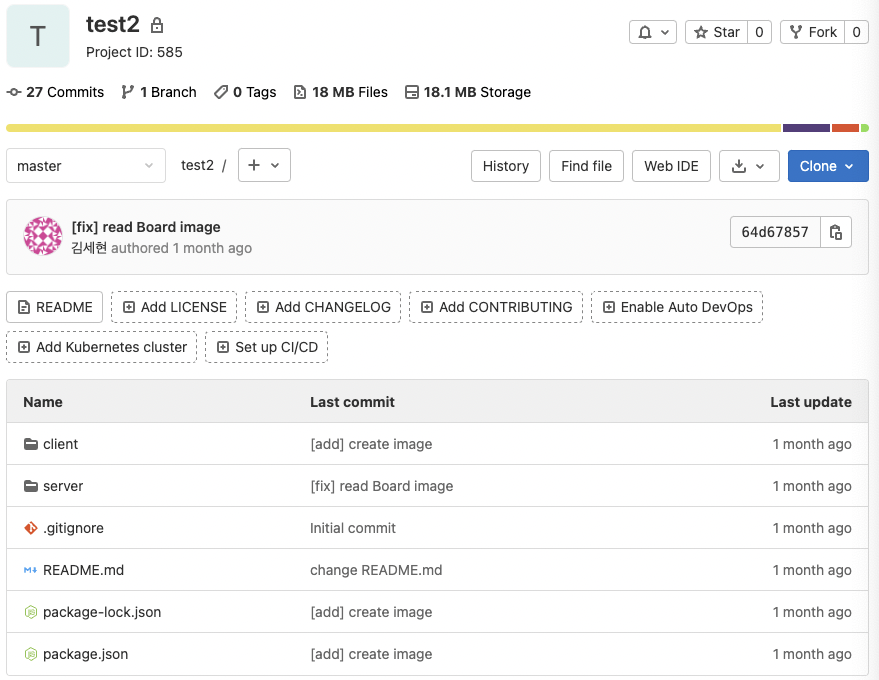Click the red language bar segment
The width and height of the screenshot is (879, 680).
click(x=845, y=128)
